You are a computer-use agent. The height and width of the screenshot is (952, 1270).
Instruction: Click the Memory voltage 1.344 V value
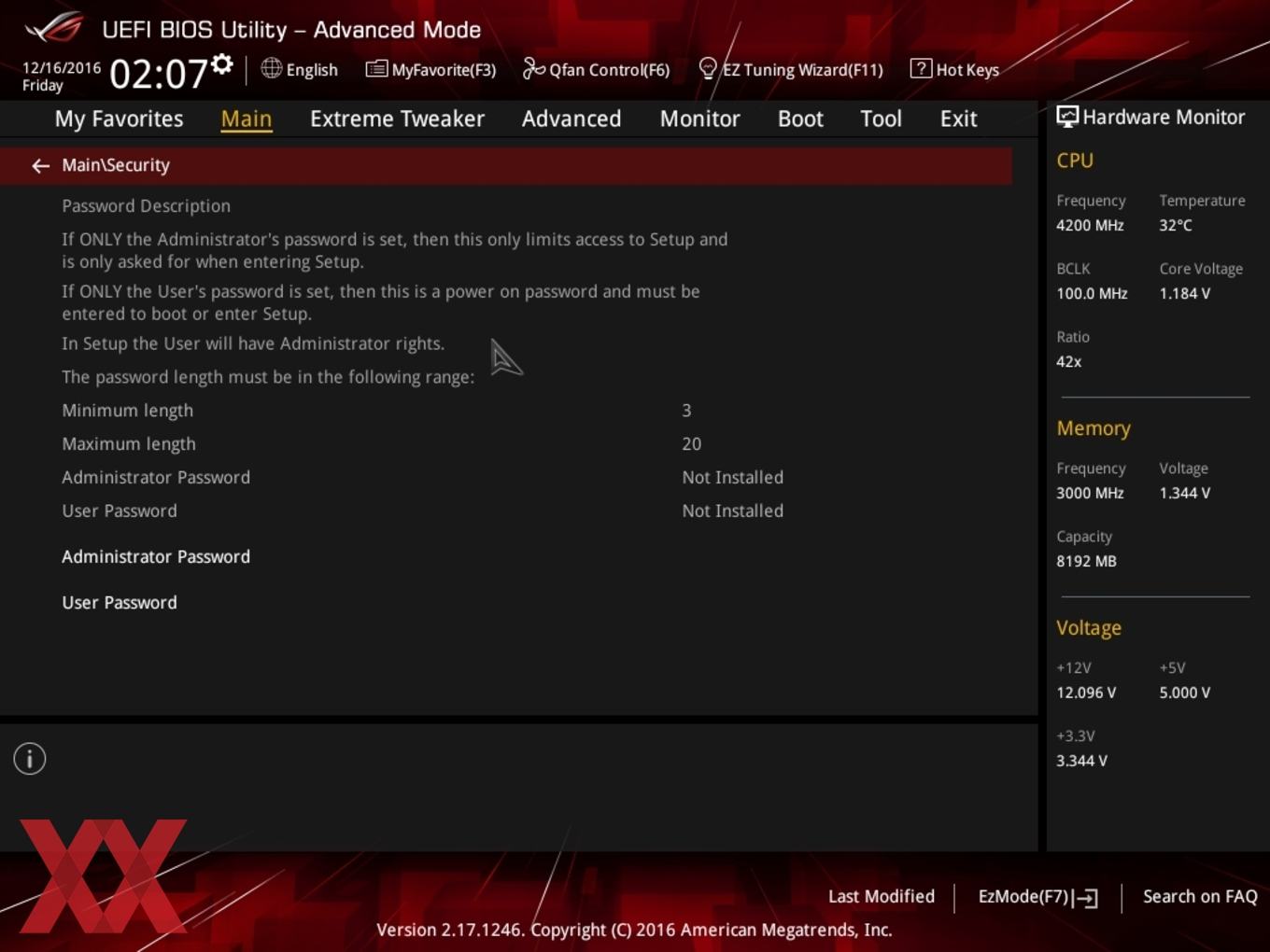pyautogui.click(x=1184, y=493)
